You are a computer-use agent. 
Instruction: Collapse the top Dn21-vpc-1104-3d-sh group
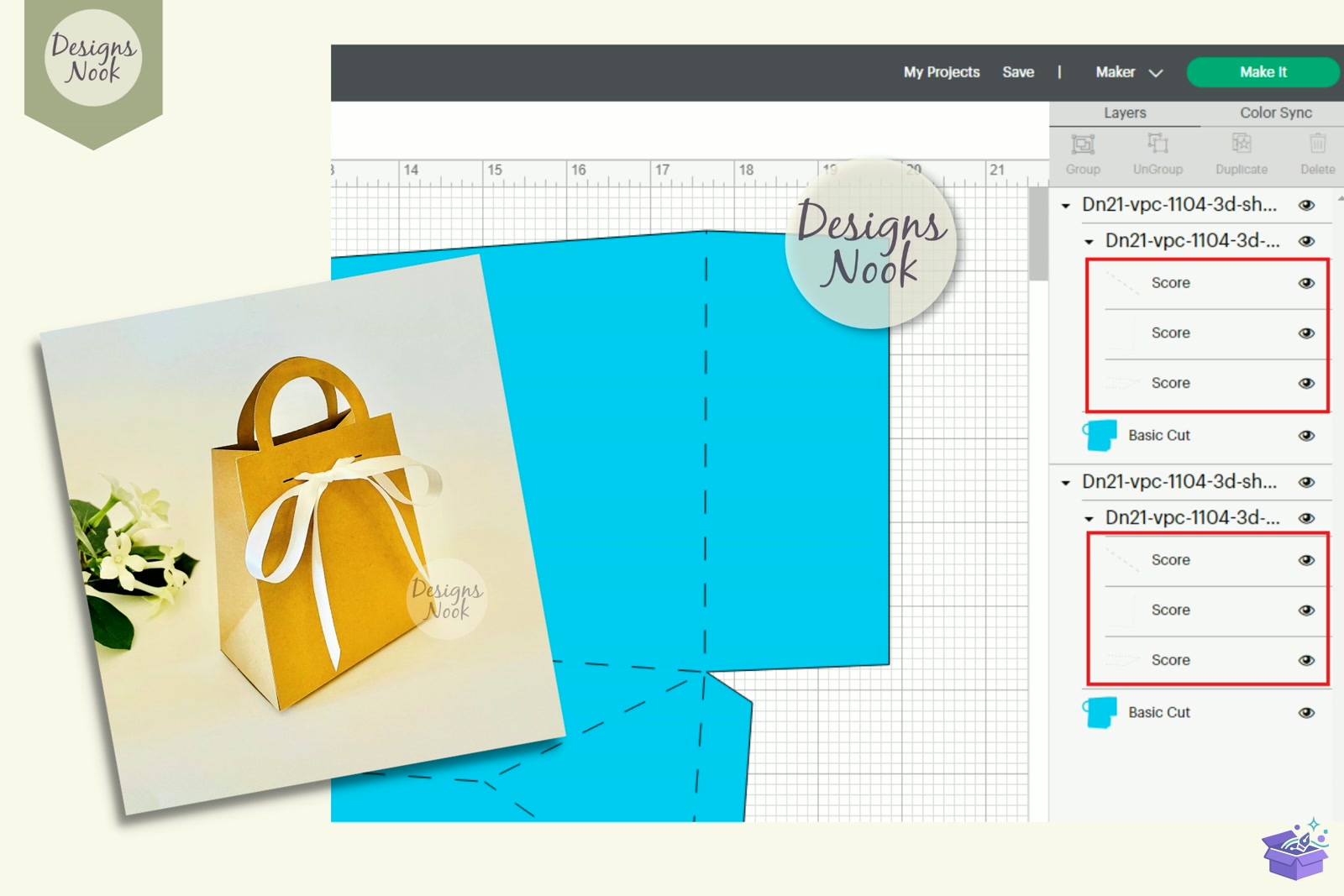[x=1066, y=206]
